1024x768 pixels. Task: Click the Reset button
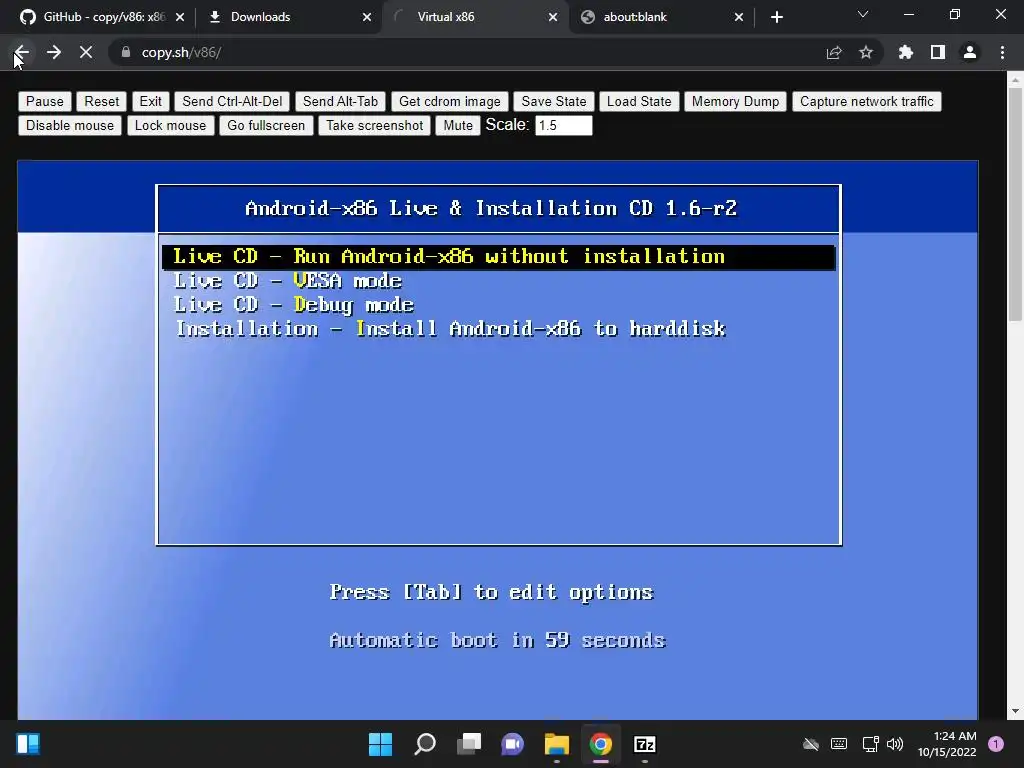point(101,101)
